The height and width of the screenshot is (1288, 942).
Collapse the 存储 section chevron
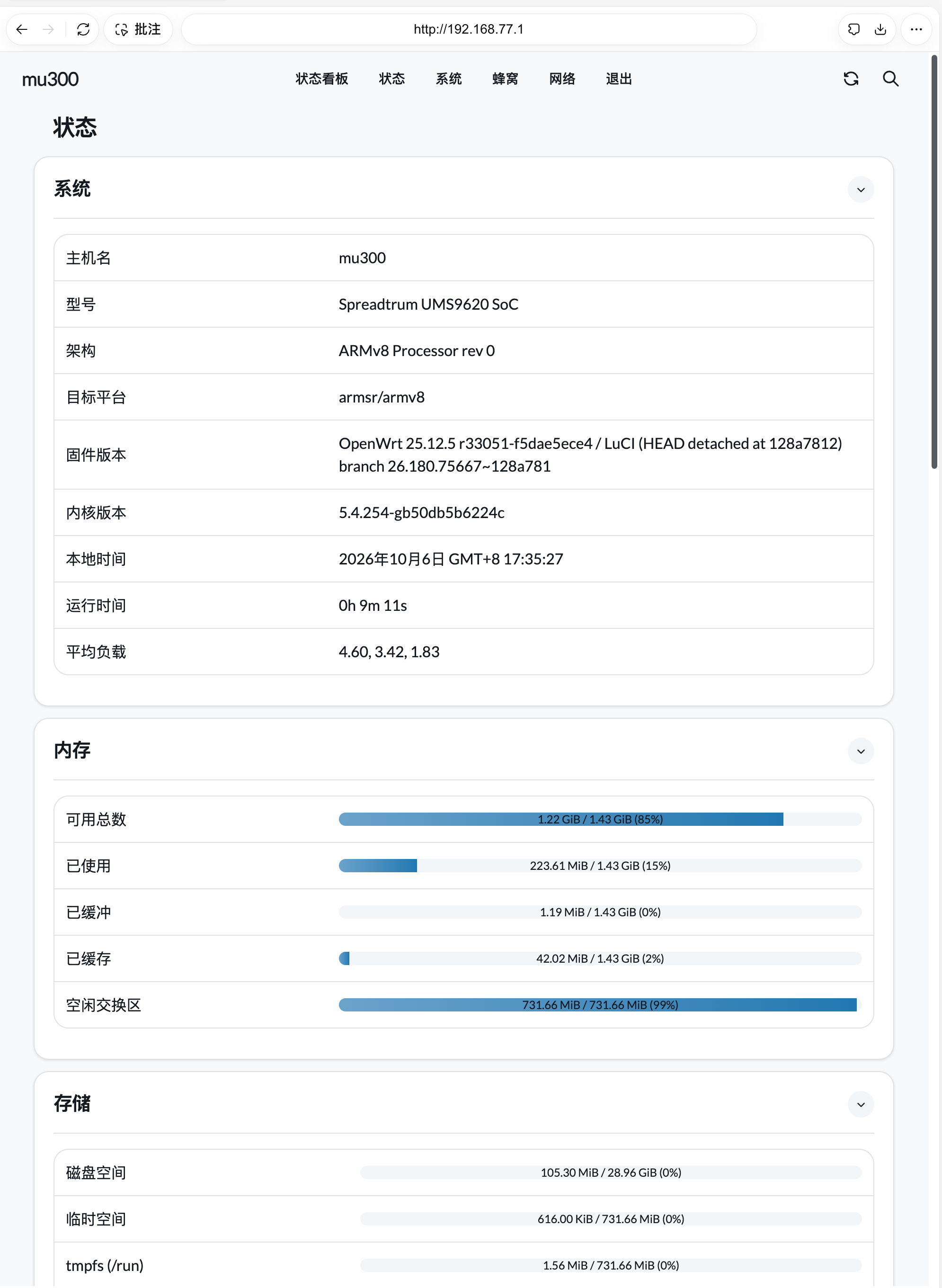pos(861,1104)
